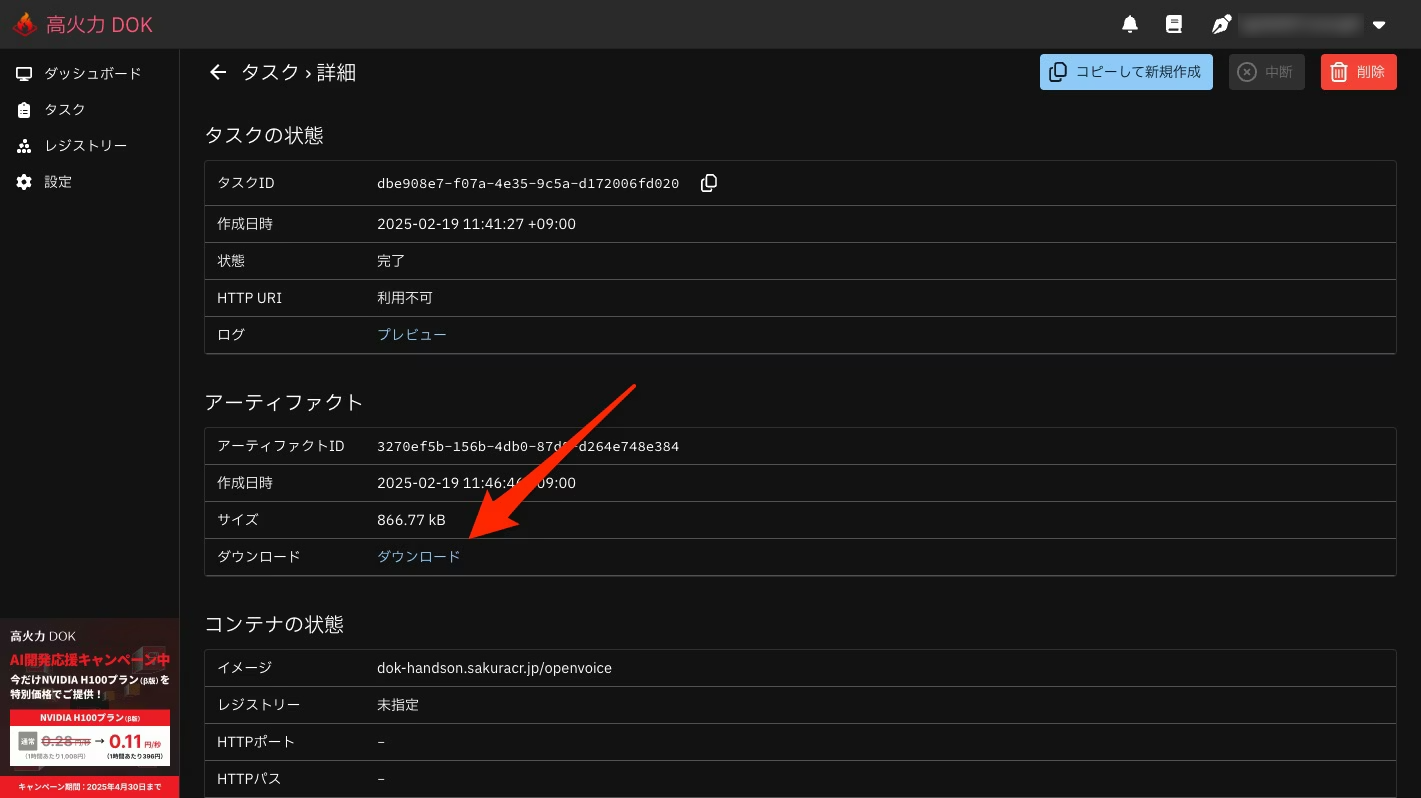Viewport: 1421px width, 798px height.
Task: Click the task clipboard icon in sidebar
Action: pyautogui.click(x=24, y=110)
